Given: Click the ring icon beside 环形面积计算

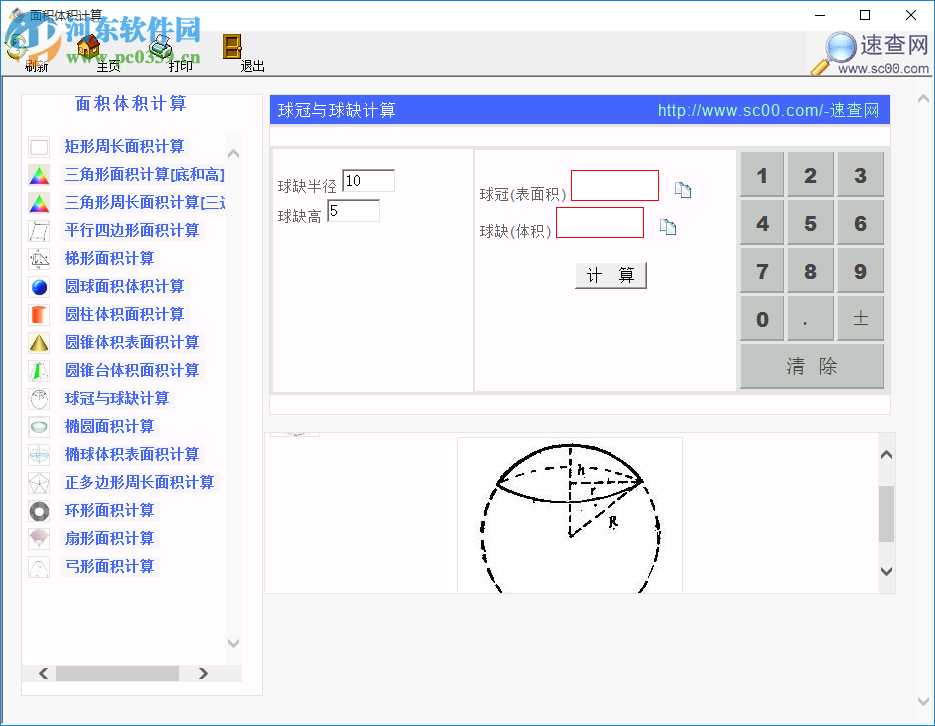Looking at the screenshot, I should (x=40, y=510).
